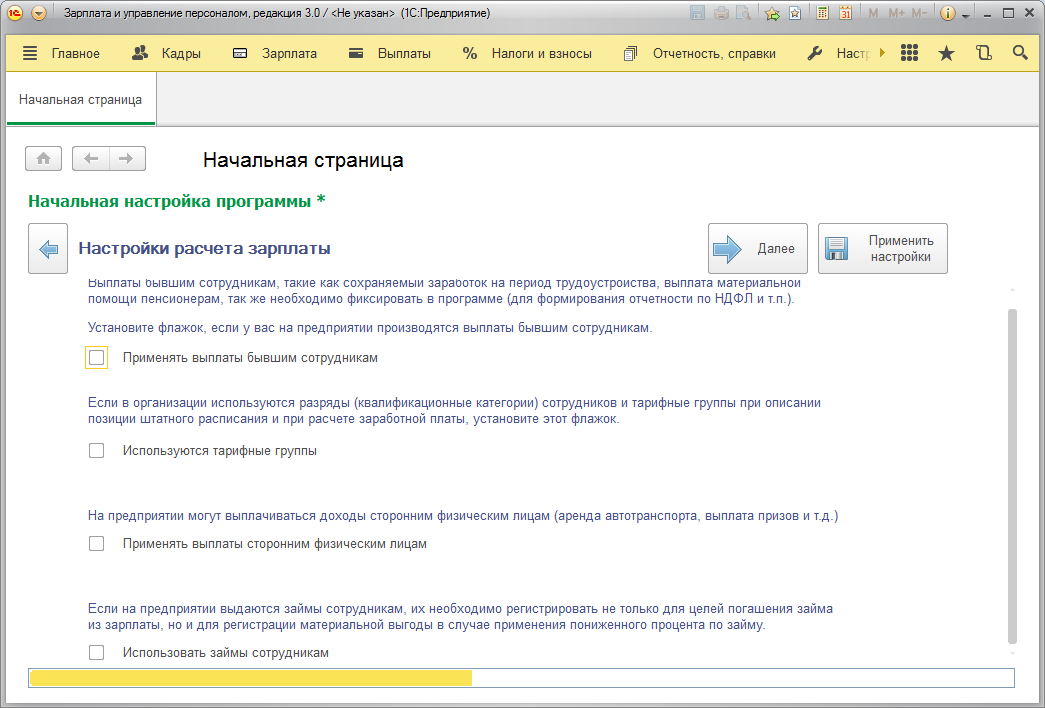This screenshot has width=1045, height=708.
Task: Click the add-to-favorites star icon with green arrow
Action: pyautogui.click(x=771, y=13)
